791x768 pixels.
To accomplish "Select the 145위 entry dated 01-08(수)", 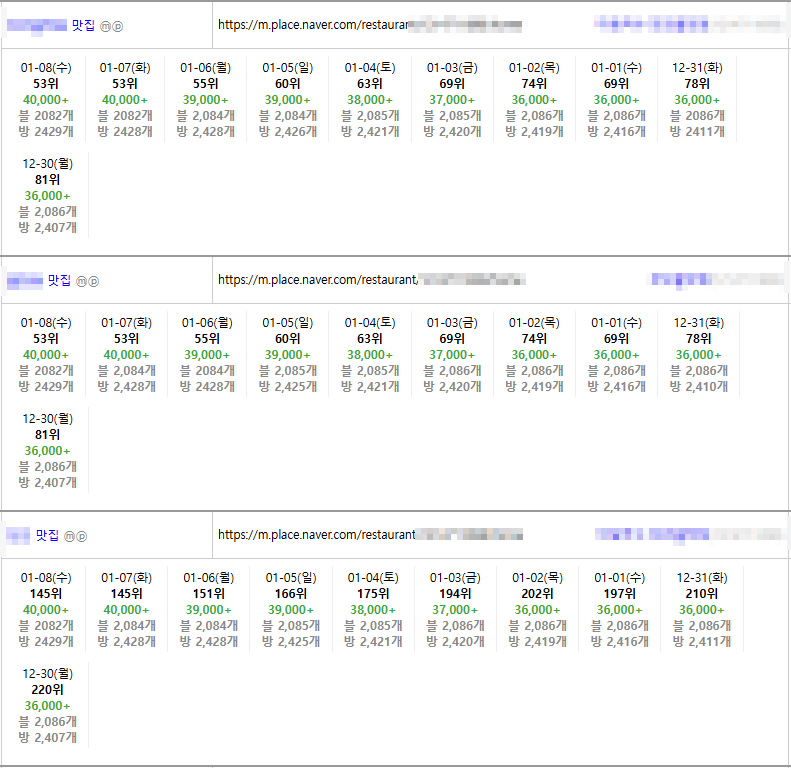I will (x=46, y=593).
